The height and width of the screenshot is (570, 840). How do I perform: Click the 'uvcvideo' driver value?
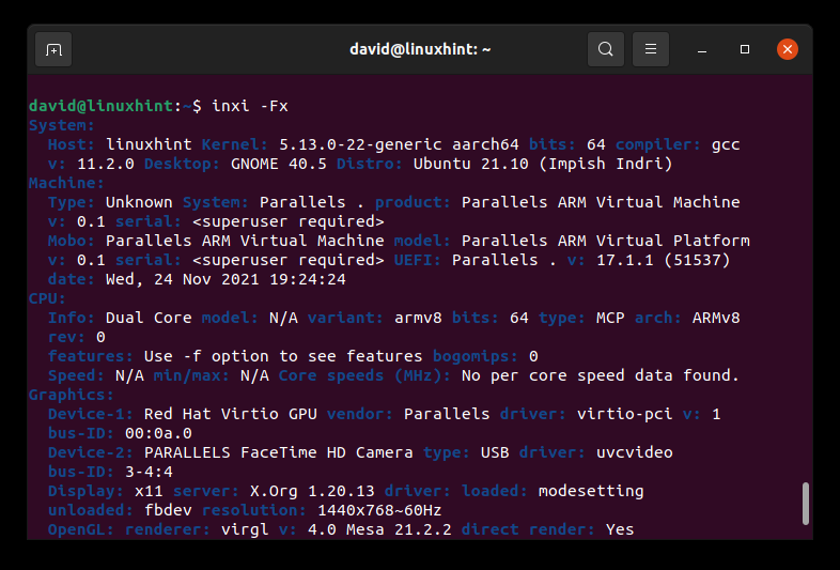point(634,452)
